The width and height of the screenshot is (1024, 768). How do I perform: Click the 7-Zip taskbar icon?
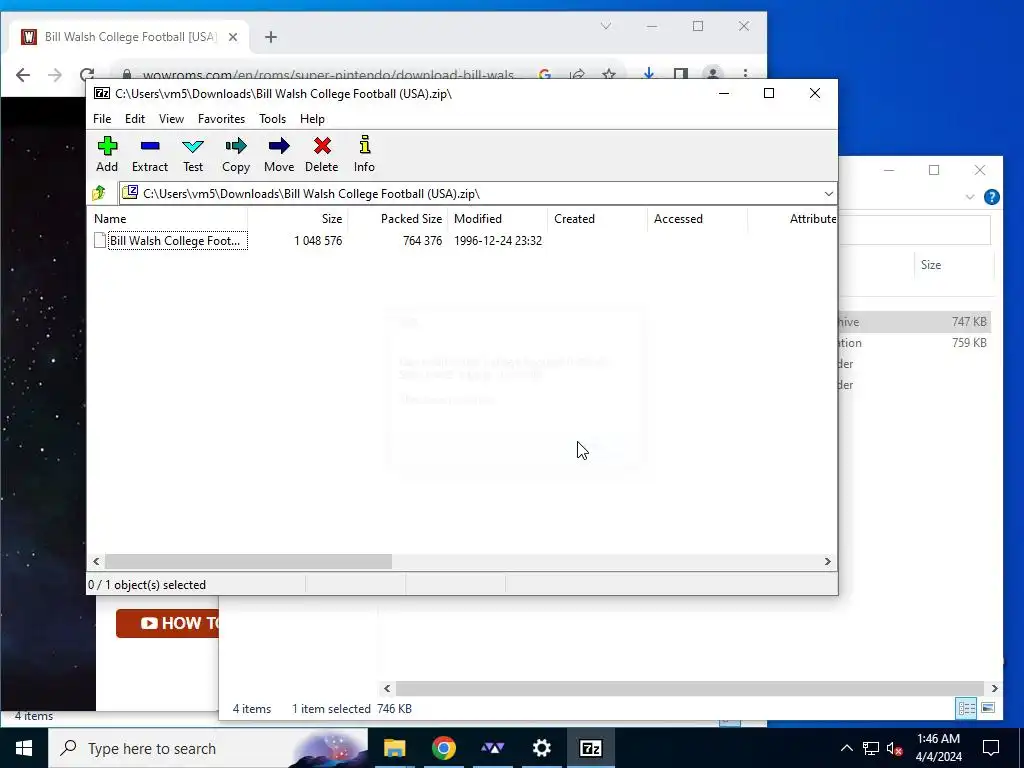(x=590, y=748)
